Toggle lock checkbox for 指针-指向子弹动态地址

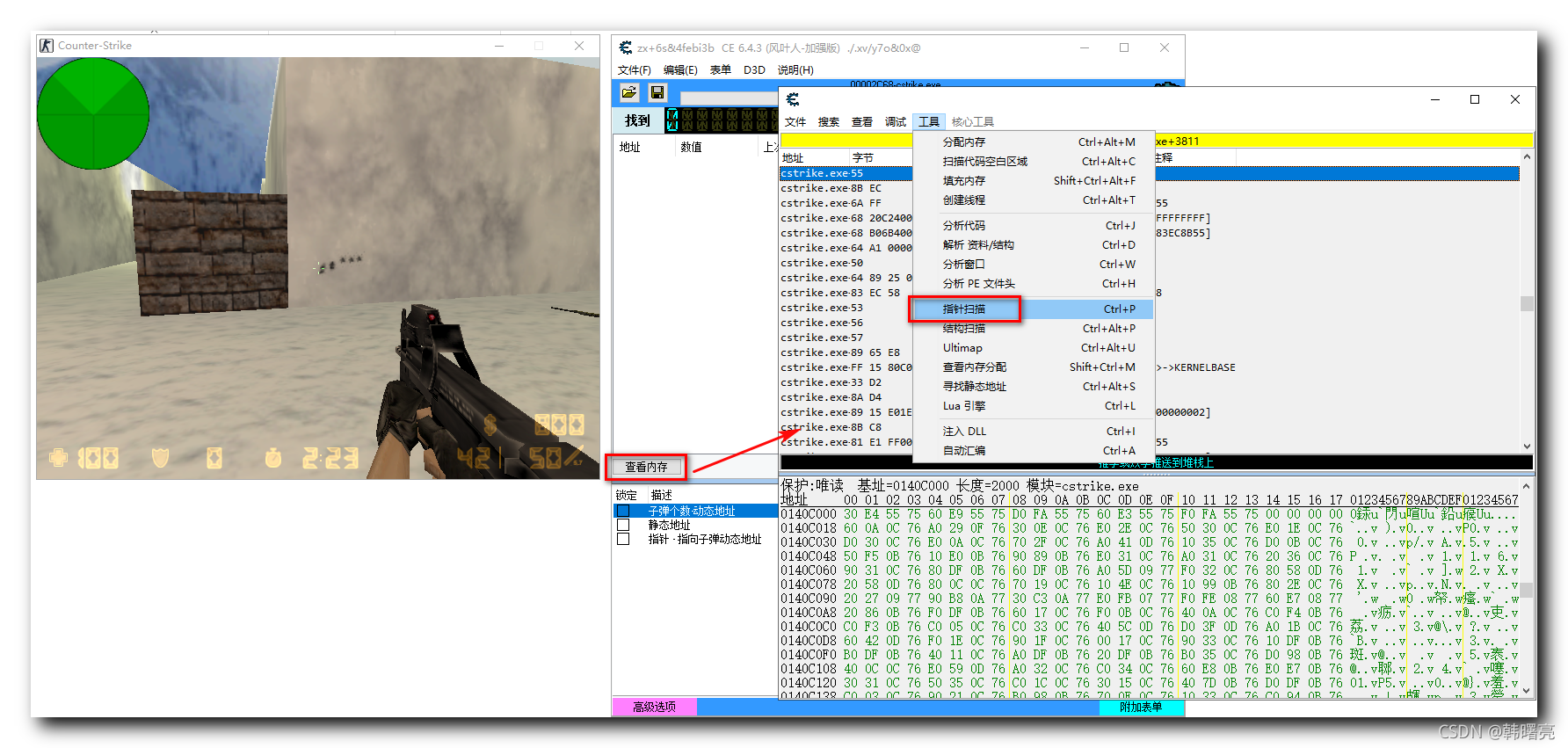point(623,539)
